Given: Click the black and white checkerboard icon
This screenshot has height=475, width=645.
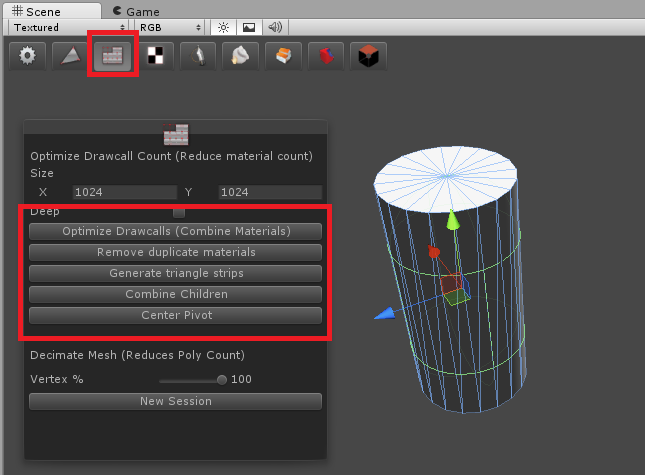Looking at the screenshot, I should (x=155, y=56).
